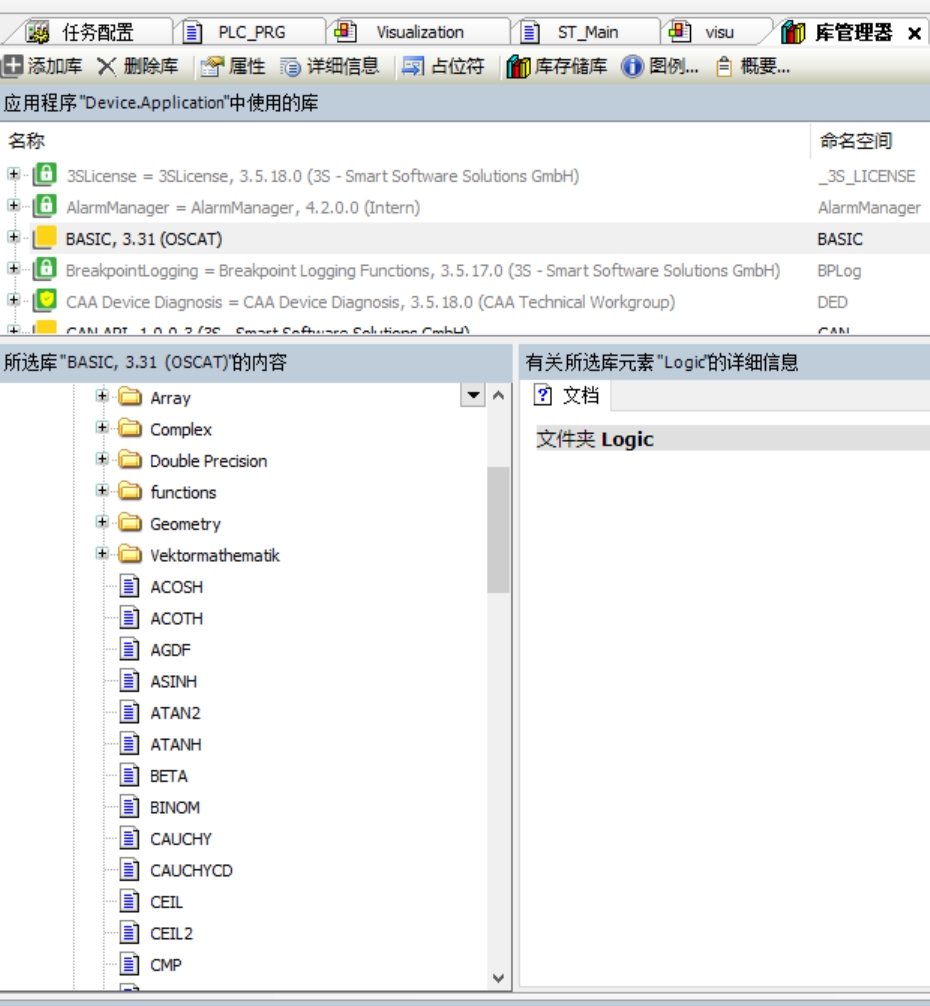Click the Add Library (添加库) icon
The height and width of the screenshot is (1006, 930).
tap(12, 67)
